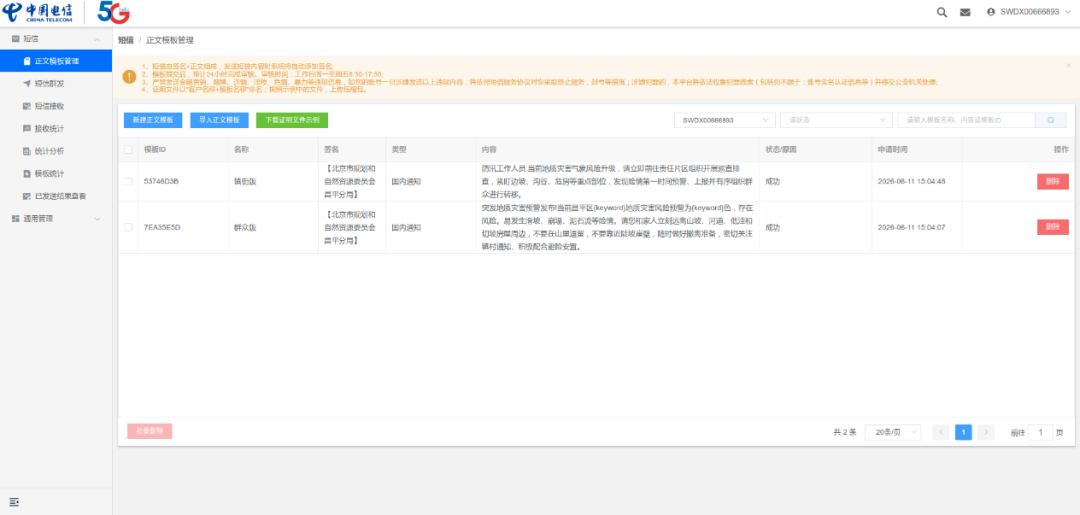Navigate to 模板统计
The image size is (1080, 515).
(56, 174)
